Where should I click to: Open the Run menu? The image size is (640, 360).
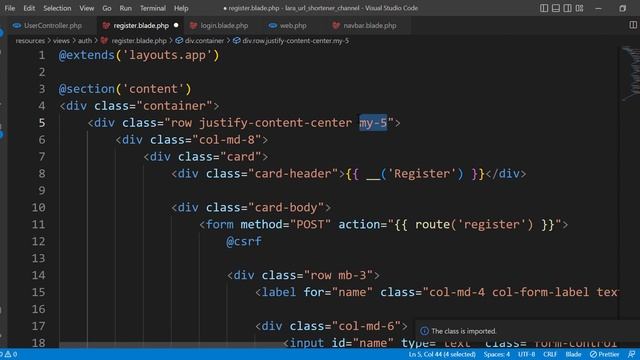pos(126,8)
